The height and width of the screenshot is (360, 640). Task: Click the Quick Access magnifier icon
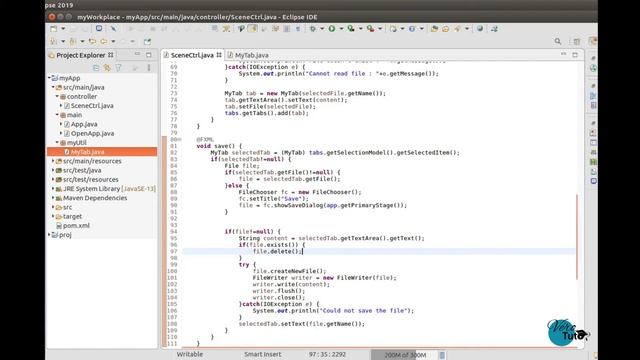coord(558,41)
